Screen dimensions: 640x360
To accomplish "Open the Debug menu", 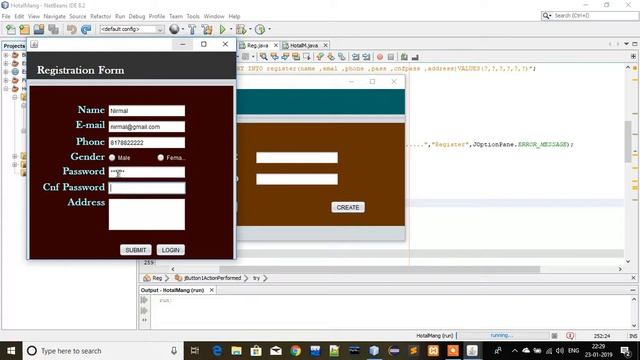I will [137, 16].
